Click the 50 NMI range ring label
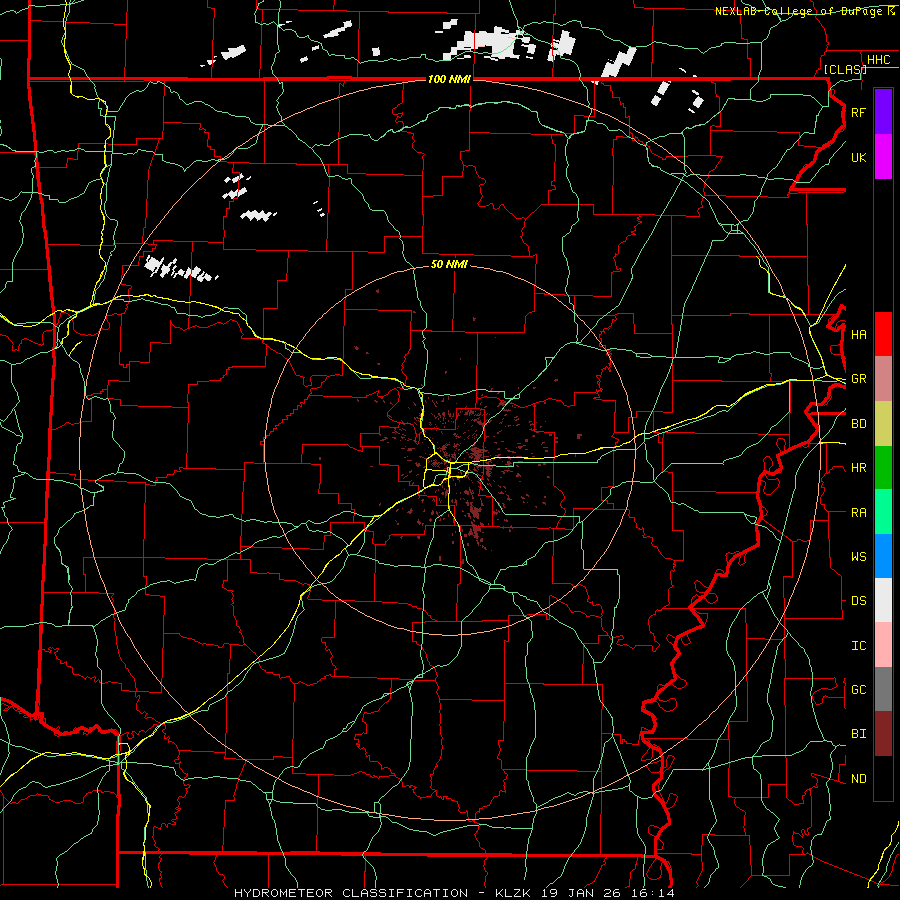 (449, 264)
